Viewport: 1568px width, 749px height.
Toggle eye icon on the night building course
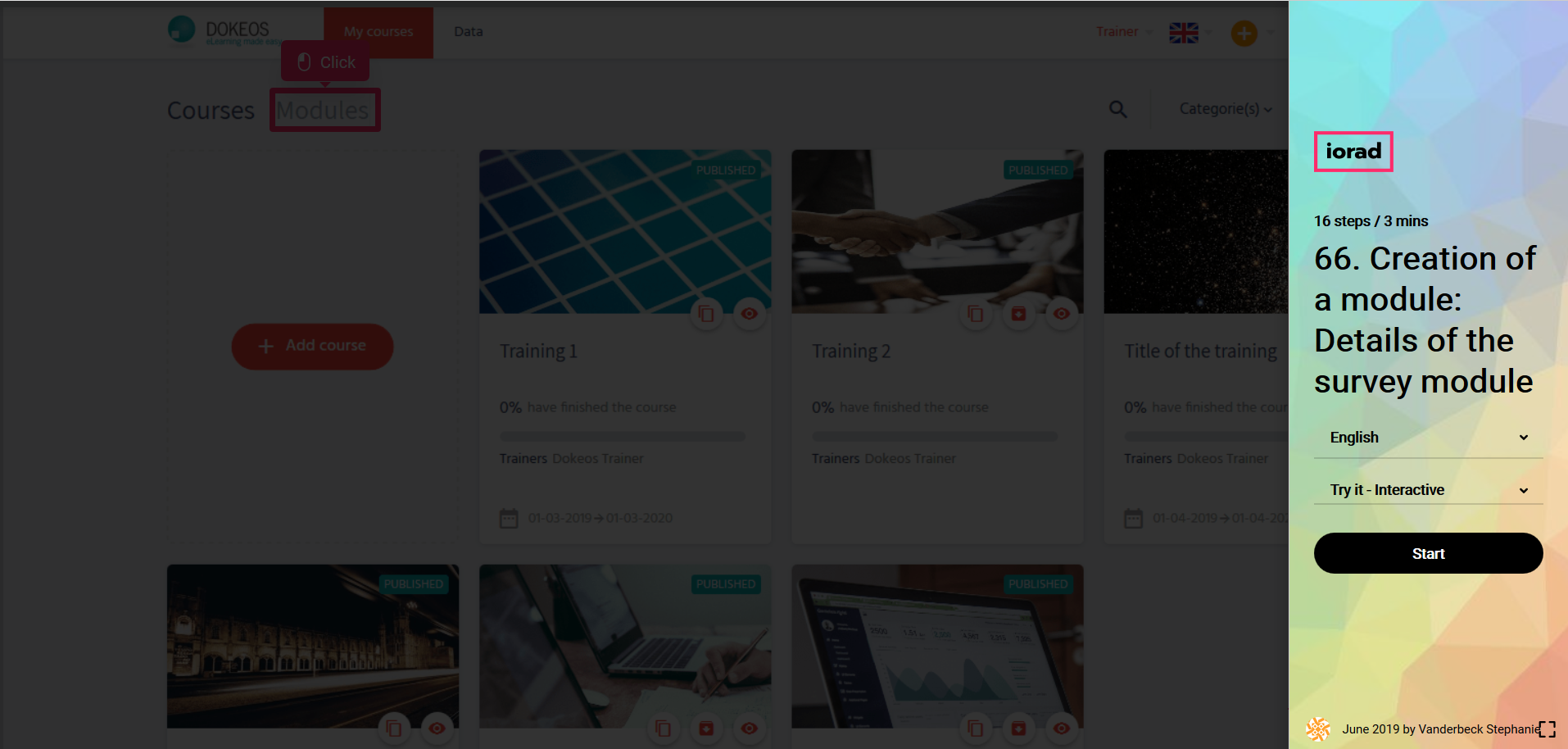pyautogui.click(x=437, y=728)
